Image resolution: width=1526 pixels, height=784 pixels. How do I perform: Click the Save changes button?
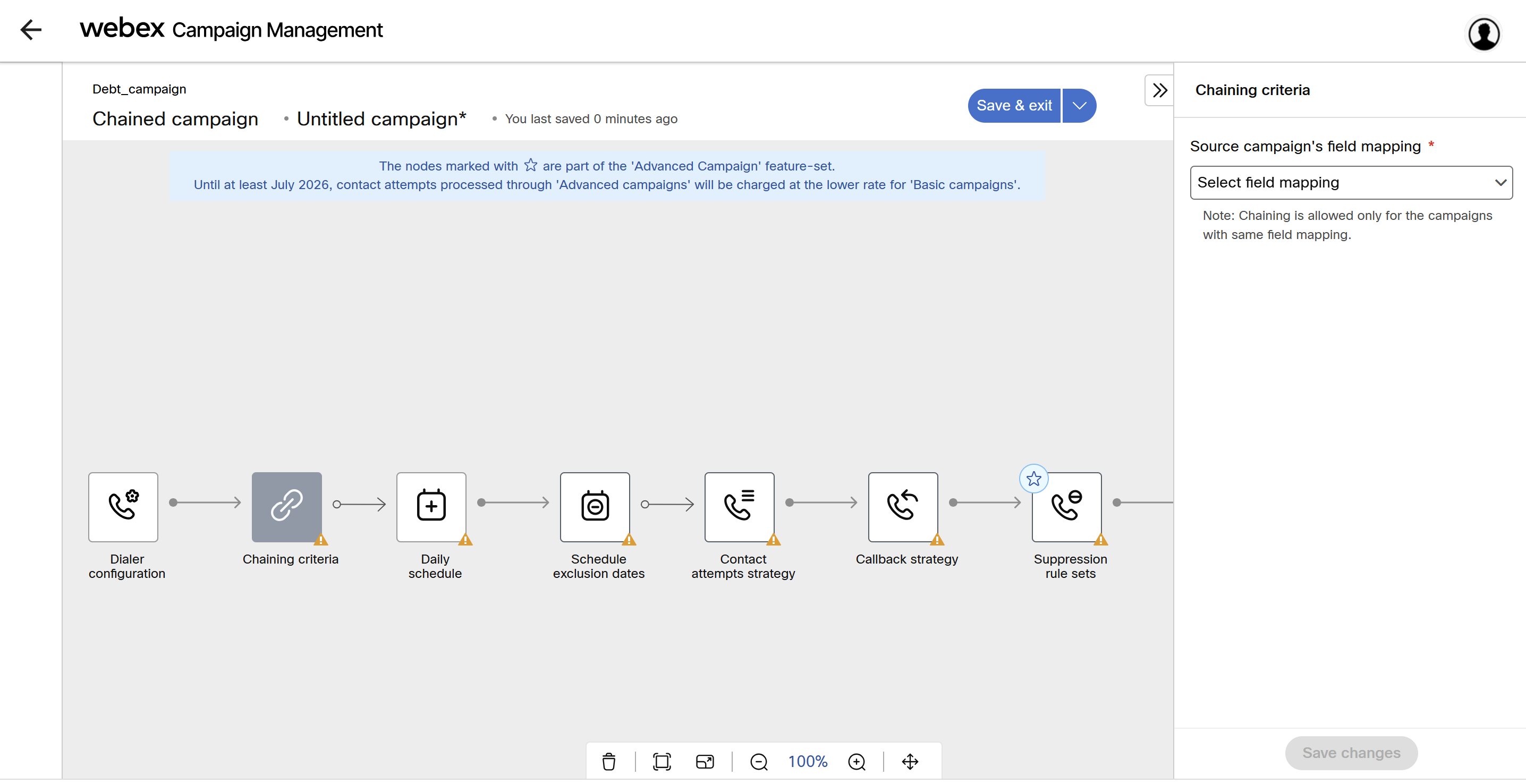[x=1351, y=752]
